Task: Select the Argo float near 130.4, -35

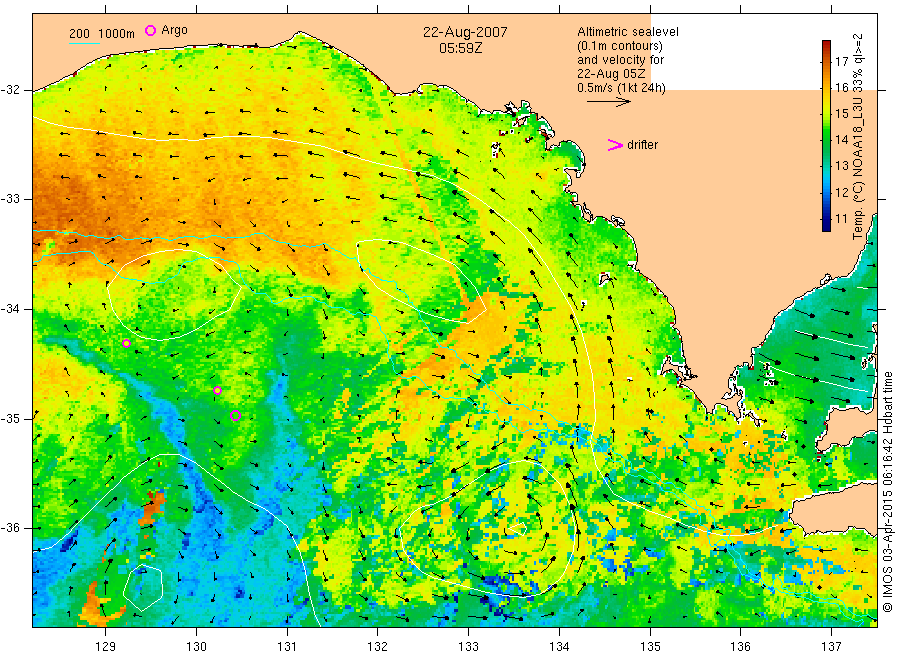Action: pos(235,416)
